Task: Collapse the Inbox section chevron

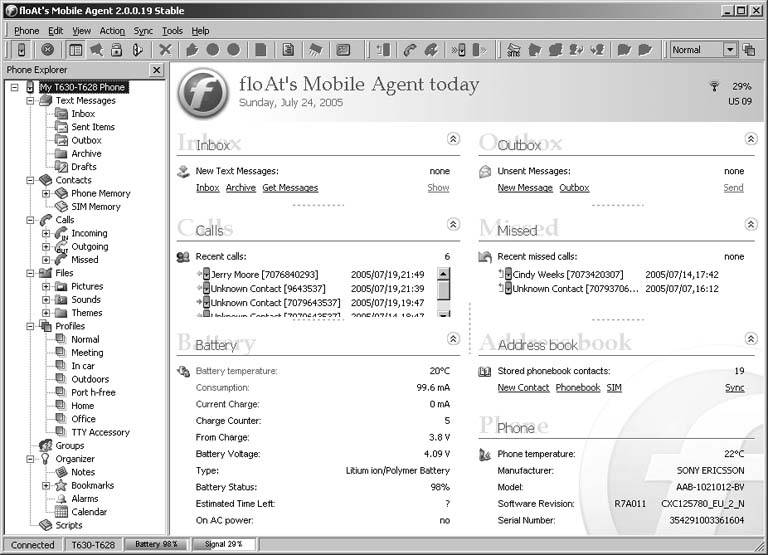Action: pyautogui.click(x=453, y=140)
